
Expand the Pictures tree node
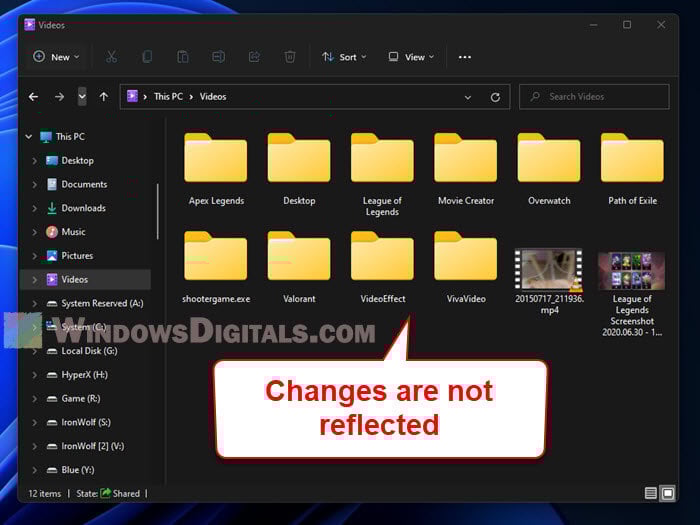34,256
